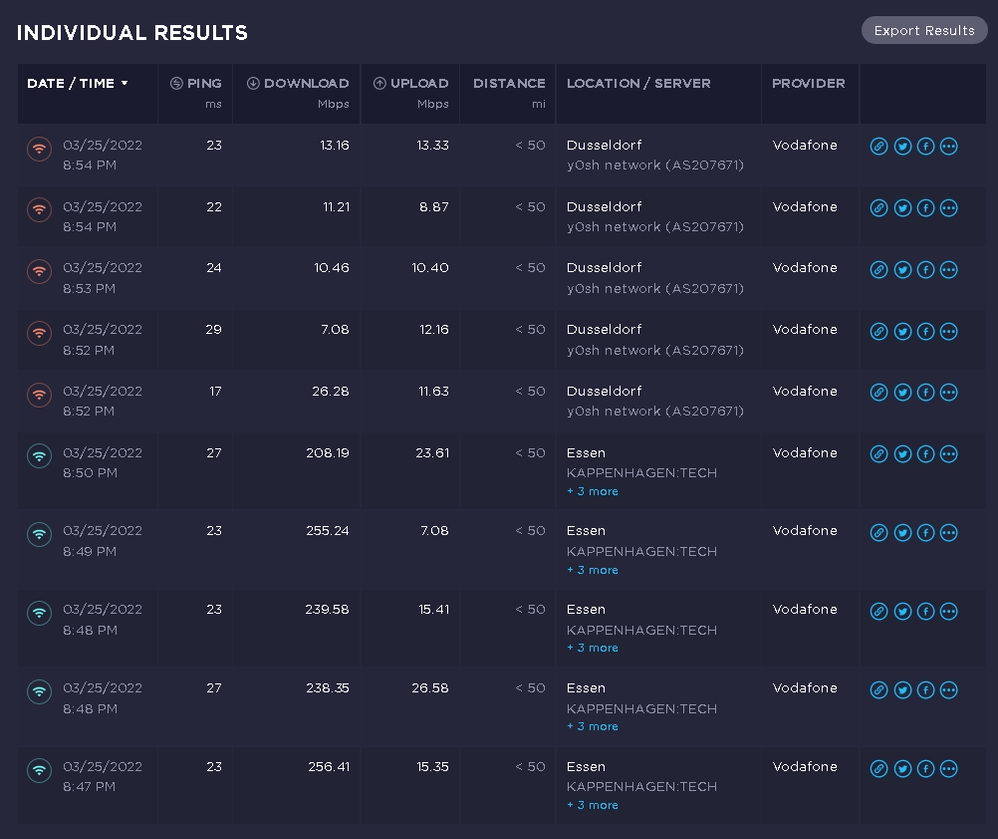Expand the first '+ 3 more' server list

click(x=592, y=491)
